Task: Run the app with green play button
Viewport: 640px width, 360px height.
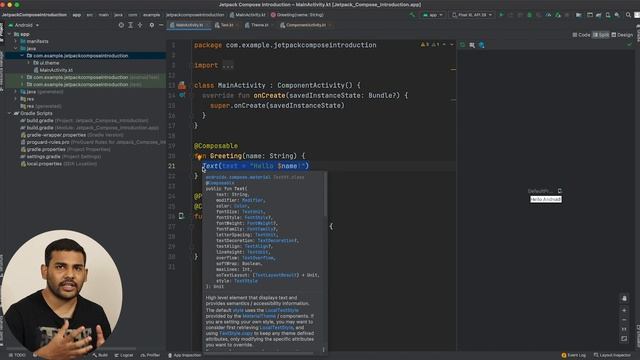Action: pos(501,15)
